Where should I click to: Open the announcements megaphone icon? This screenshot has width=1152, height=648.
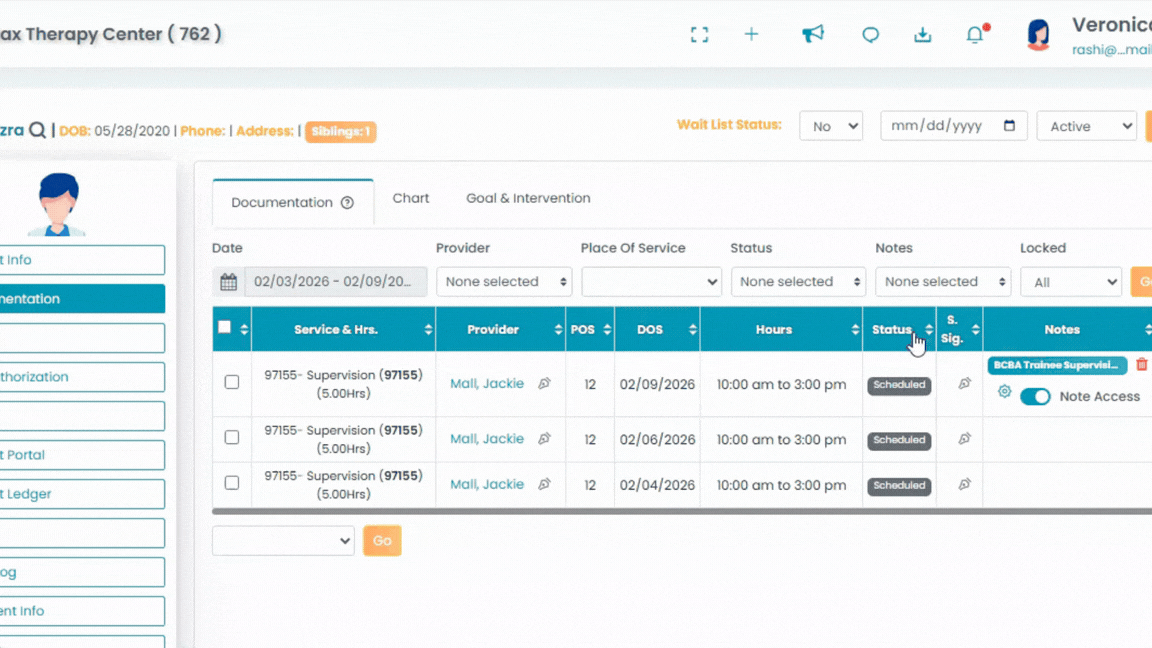[x=813, y=35]
